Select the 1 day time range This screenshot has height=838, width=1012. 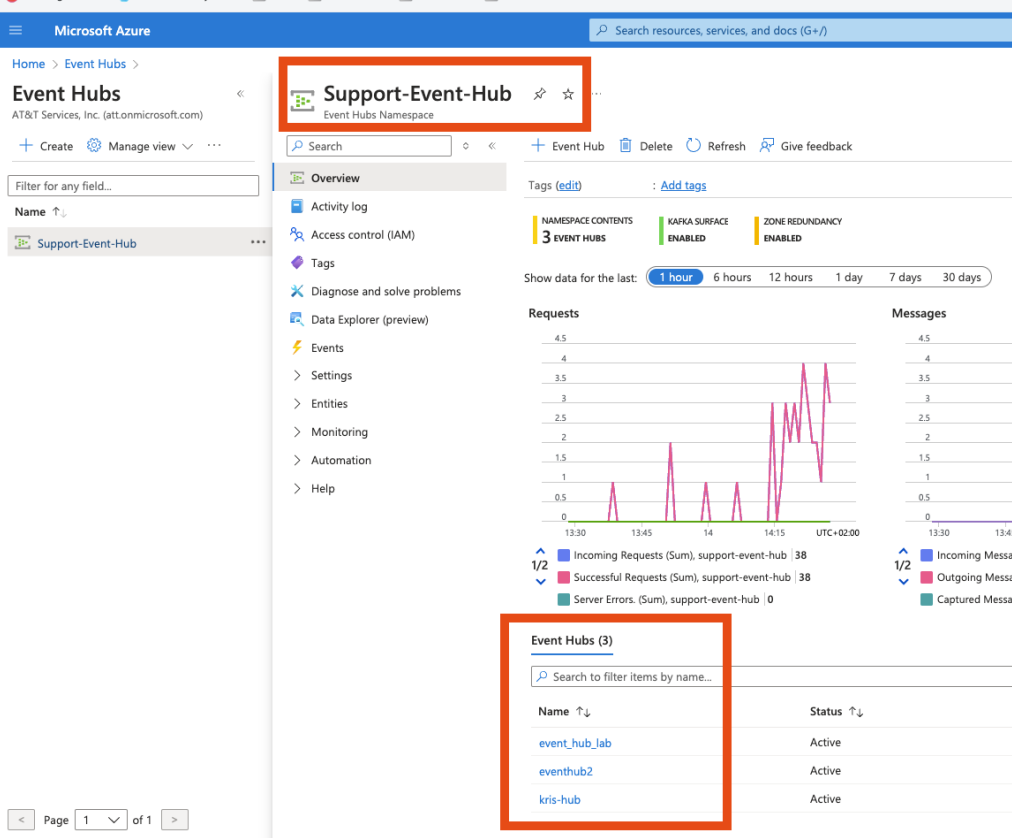coord(849,277)
